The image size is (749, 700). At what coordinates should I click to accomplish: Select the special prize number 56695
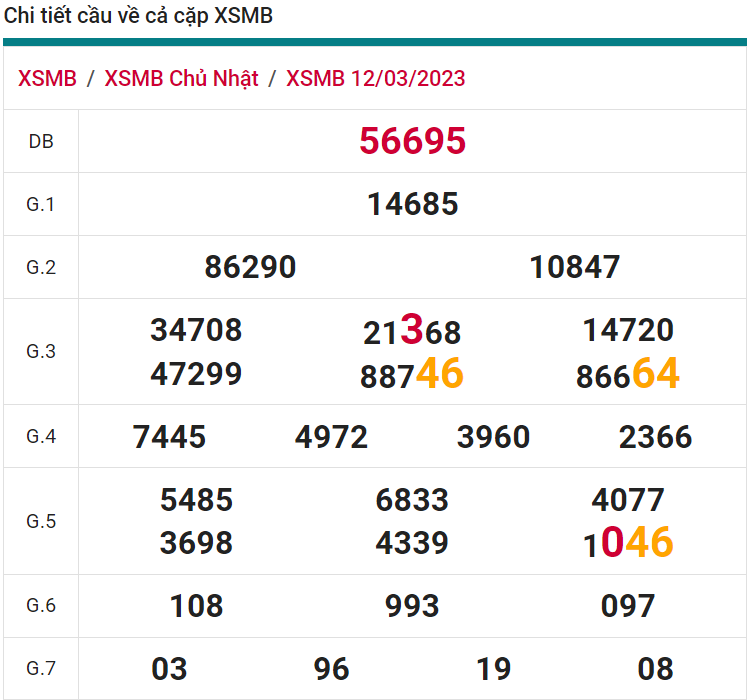[413, 141]
